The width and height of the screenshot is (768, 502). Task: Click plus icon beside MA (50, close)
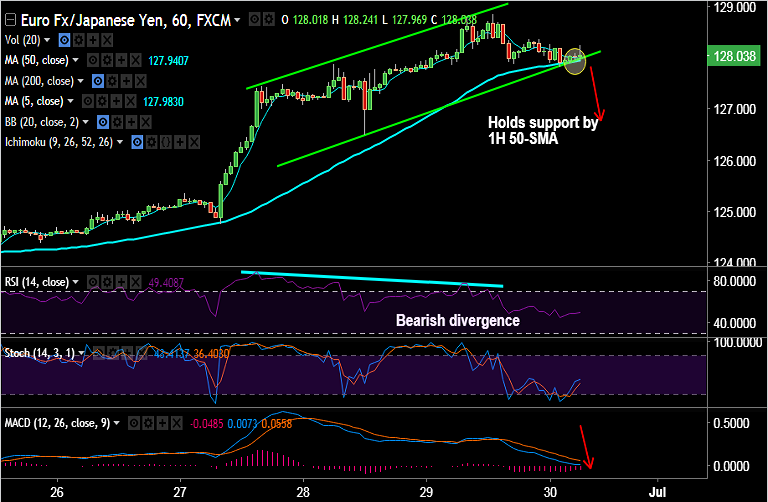point(121,61)
